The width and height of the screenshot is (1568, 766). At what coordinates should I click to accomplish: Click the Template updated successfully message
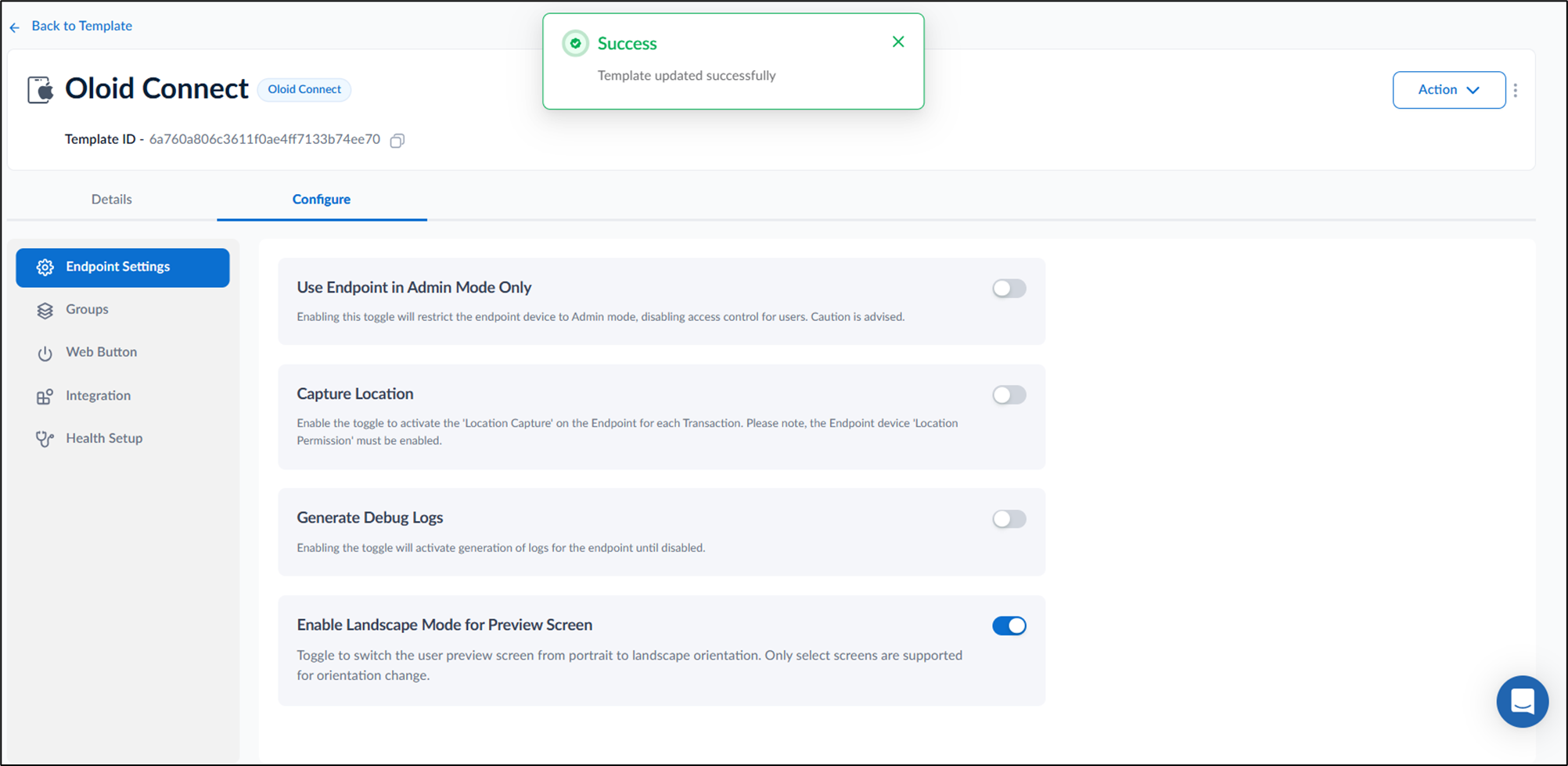686,76
